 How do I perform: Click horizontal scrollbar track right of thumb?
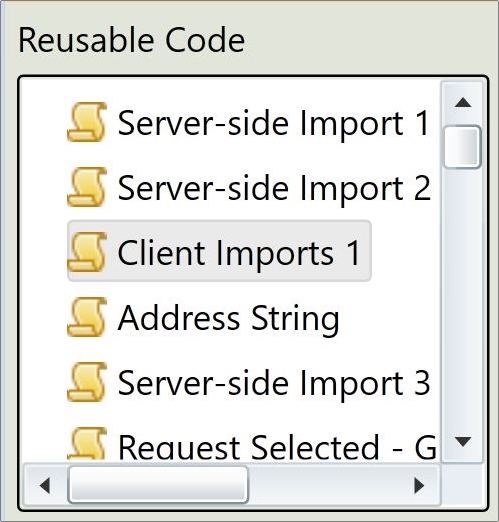[324, 485]
